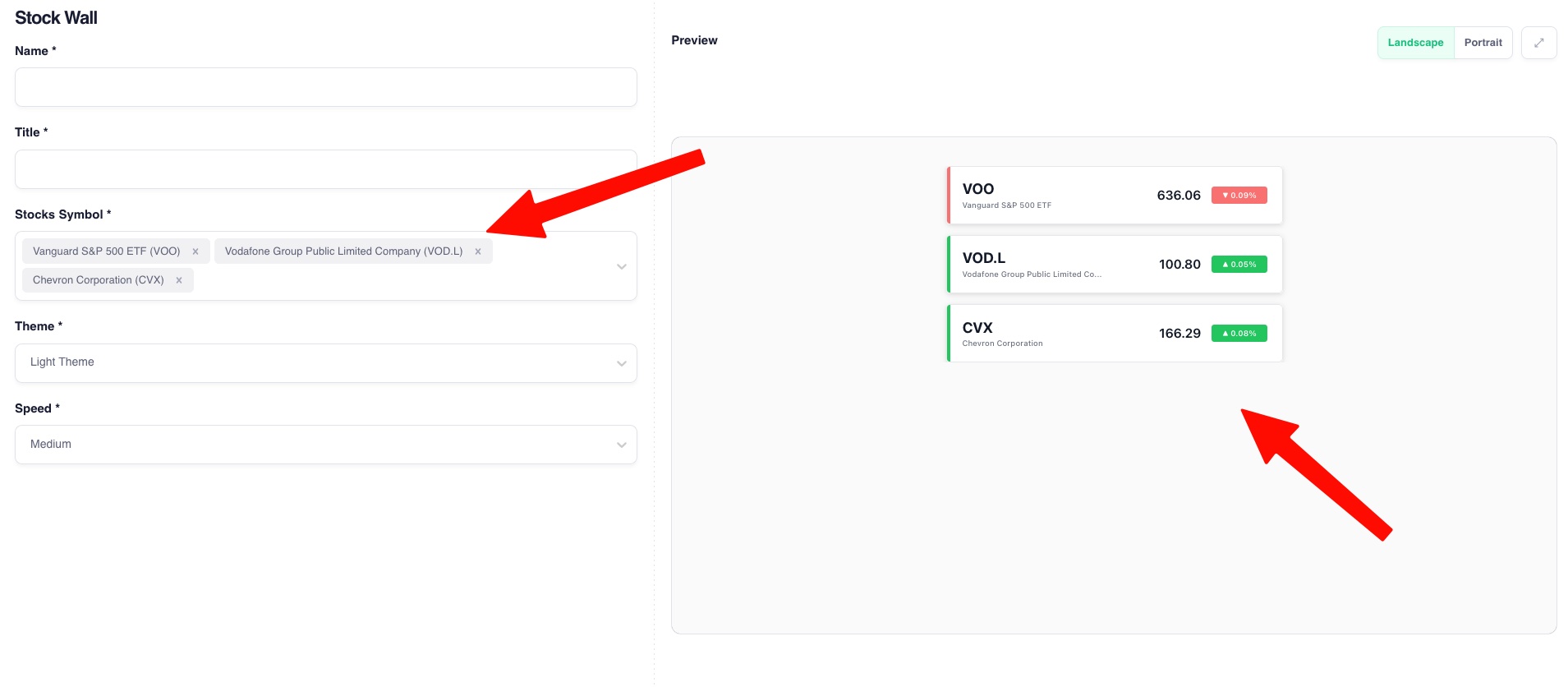The image size is (1568, 687).
Task: Click the 636.06 price value
Action: (x=1179, y=196)
